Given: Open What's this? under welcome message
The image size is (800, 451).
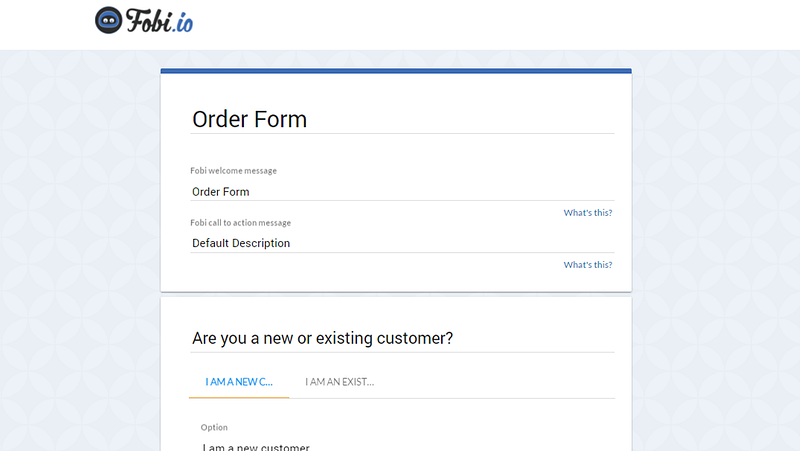Looking at the screenshot, I should click(588, 213).
